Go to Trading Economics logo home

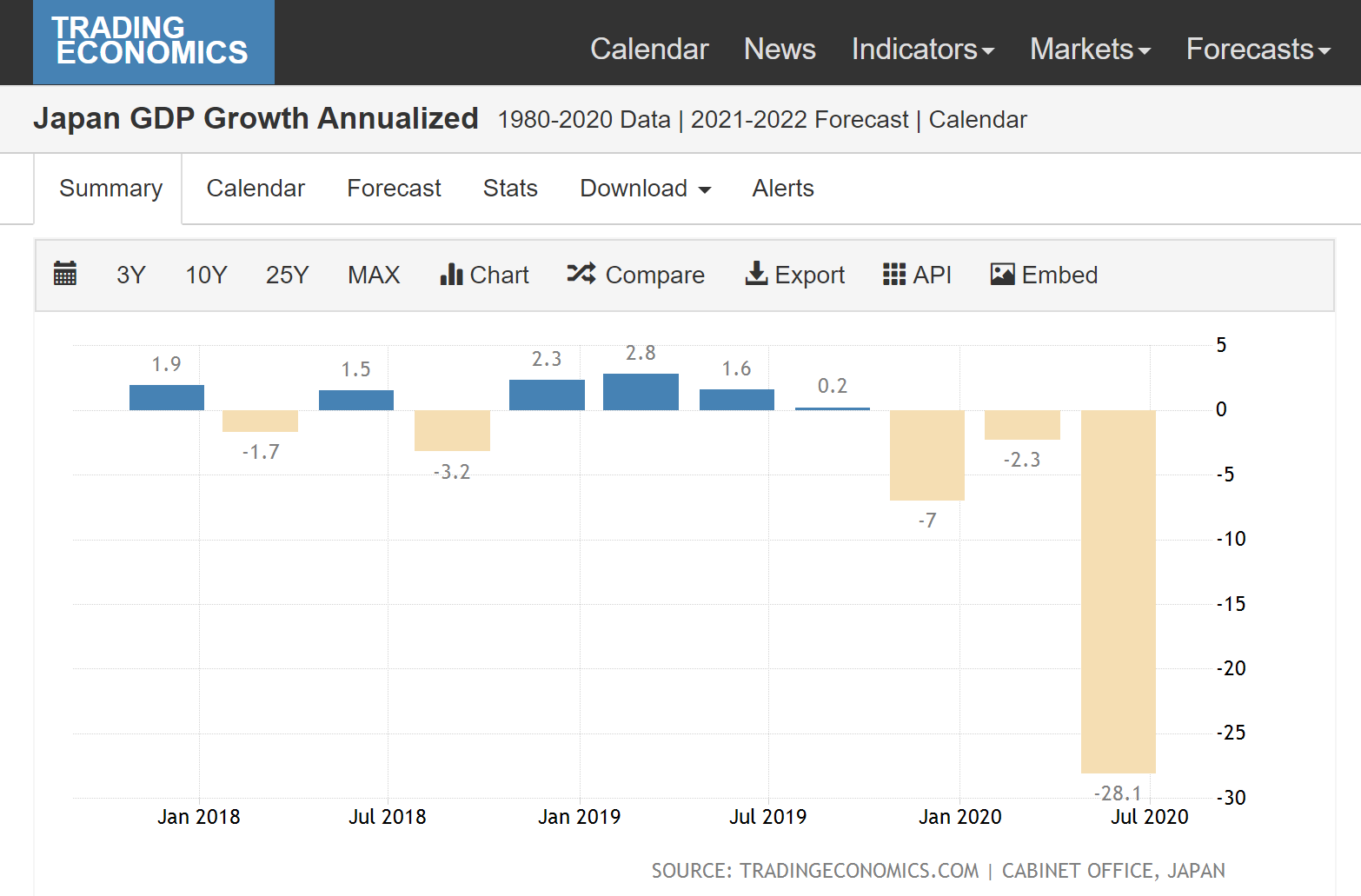[x=154, y=42]
